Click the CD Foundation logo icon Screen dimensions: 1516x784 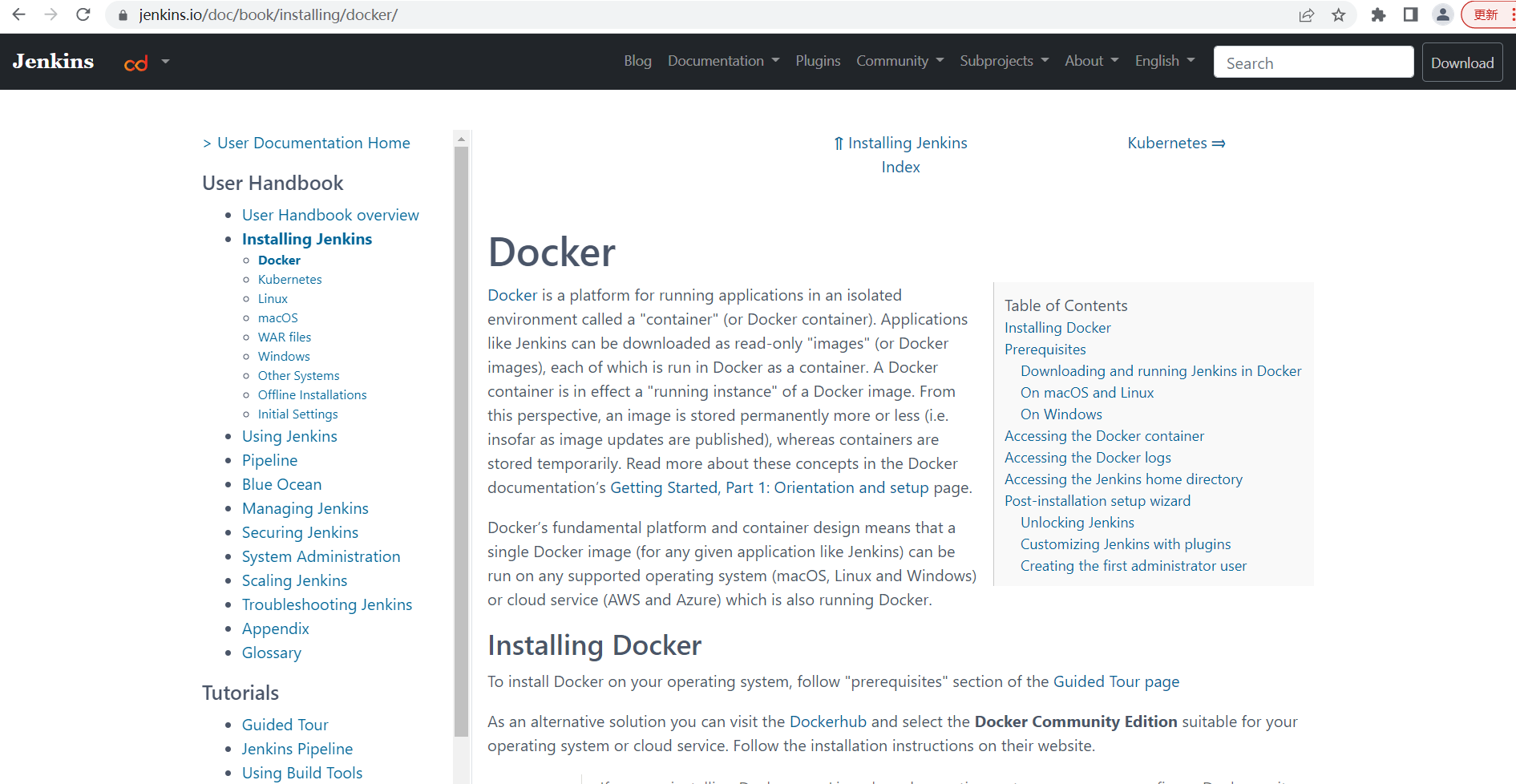pyautogui.click(x=135, y=63)
